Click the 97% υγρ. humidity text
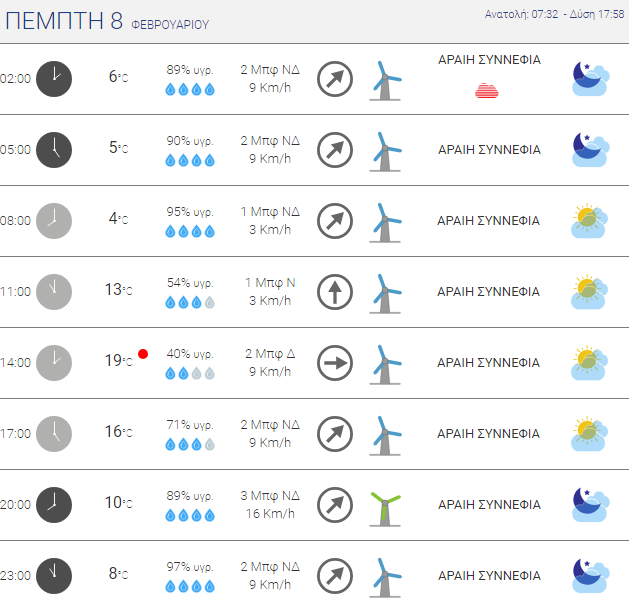 [190, 567]
